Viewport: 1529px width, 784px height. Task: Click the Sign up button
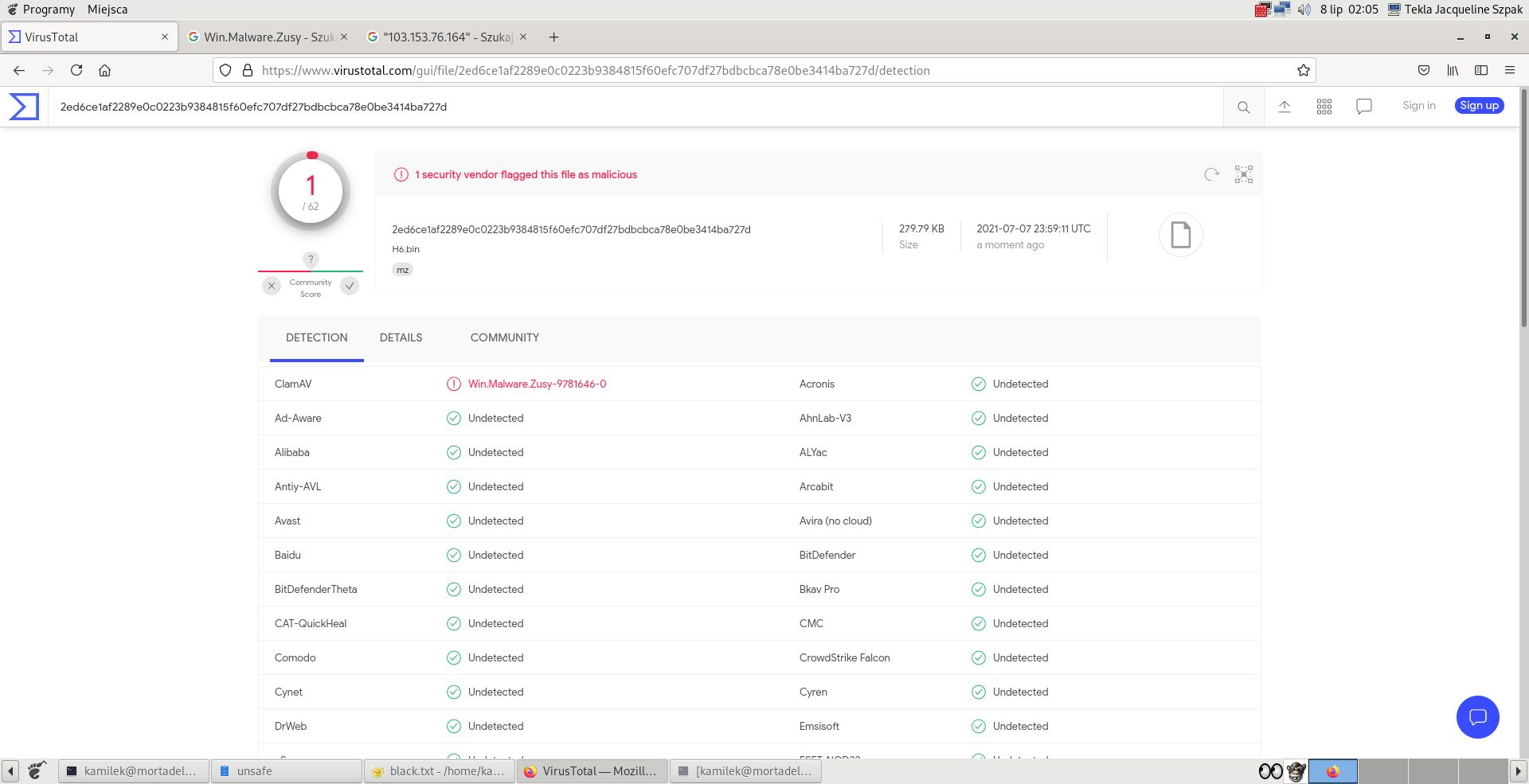pyautogui.click(x=1479, y=105)
